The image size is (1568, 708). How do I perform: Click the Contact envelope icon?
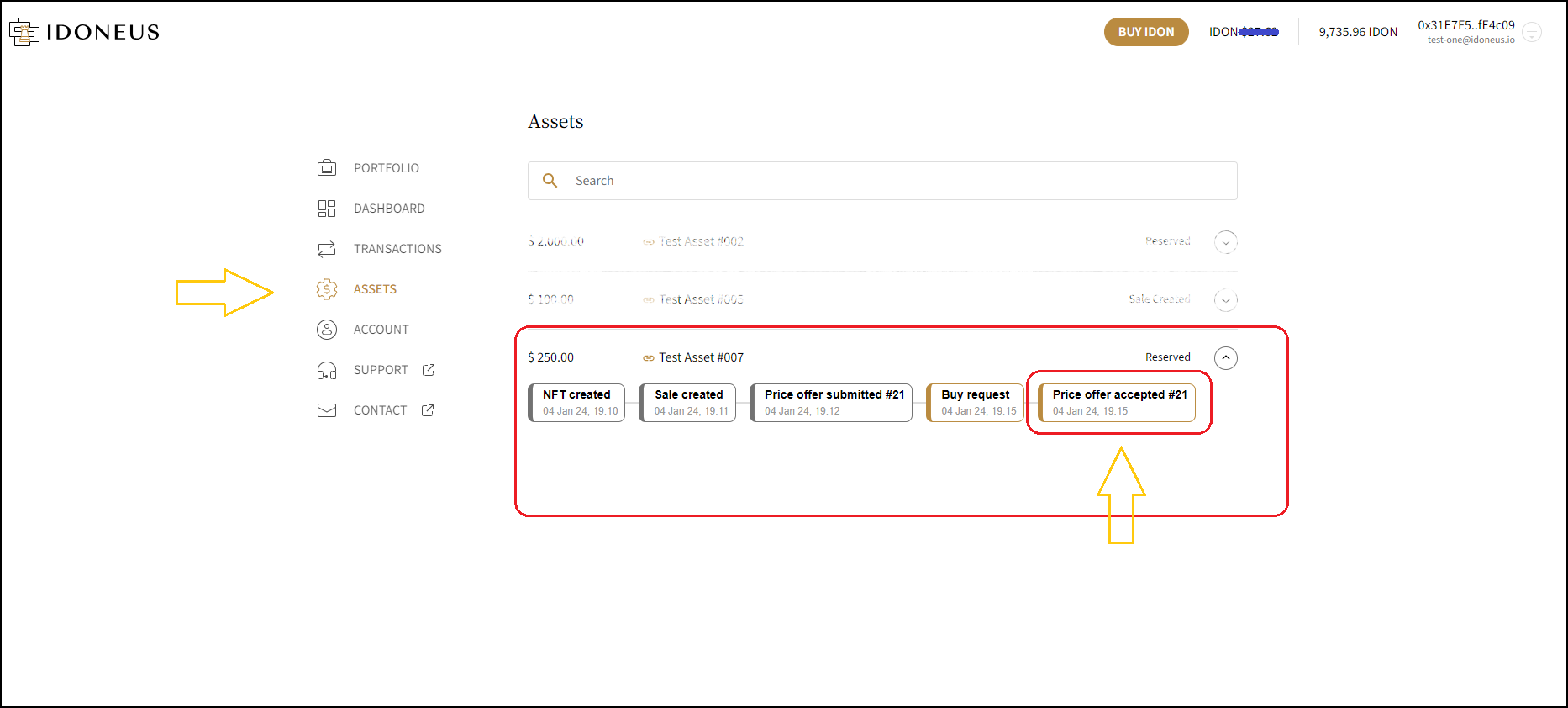pos(327,410)
